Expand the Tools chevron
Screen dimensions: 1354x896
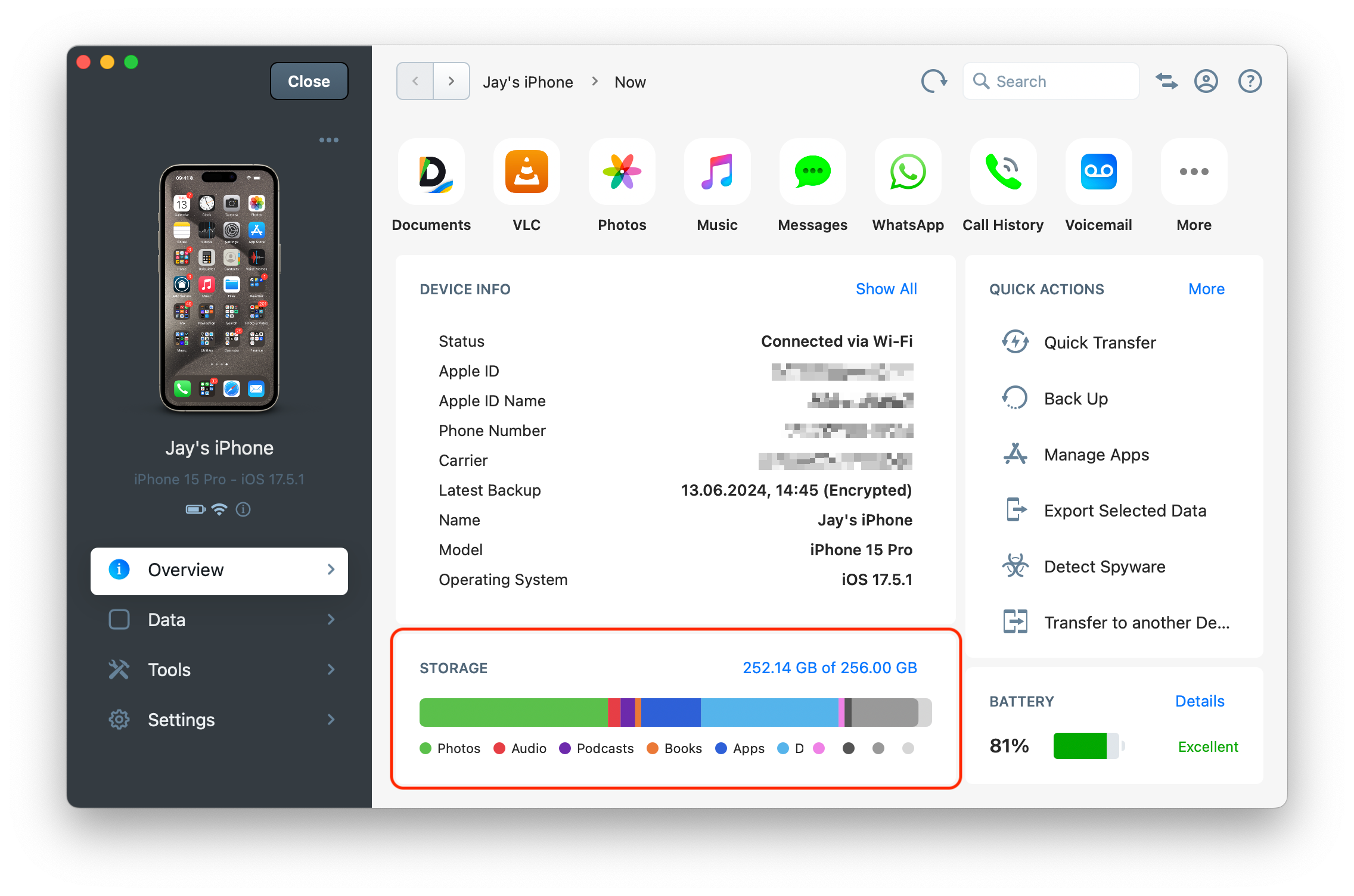[x=331, y=670]
